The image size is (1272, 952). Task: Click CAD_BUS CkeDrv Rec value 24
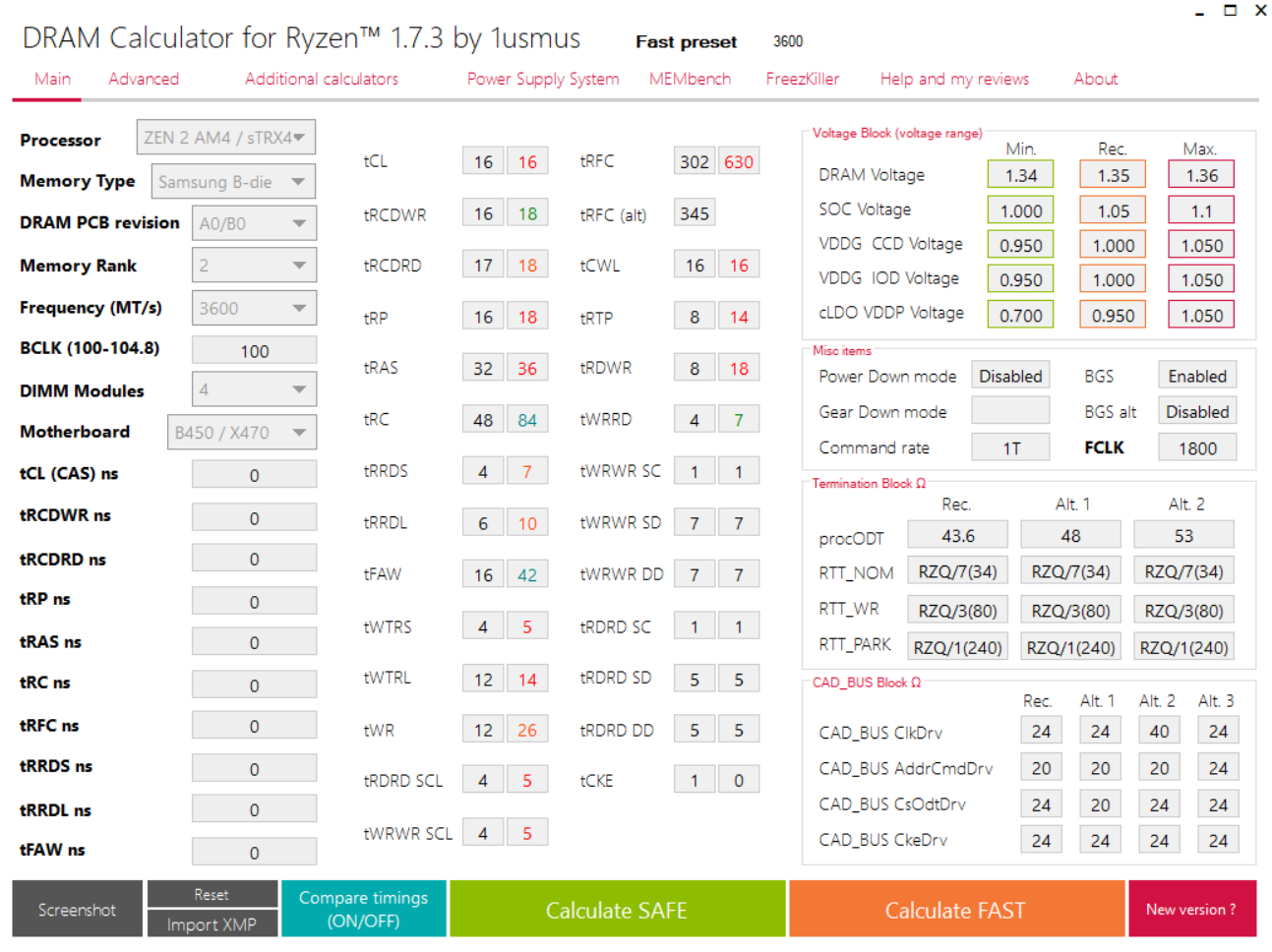pos(1041,840)
